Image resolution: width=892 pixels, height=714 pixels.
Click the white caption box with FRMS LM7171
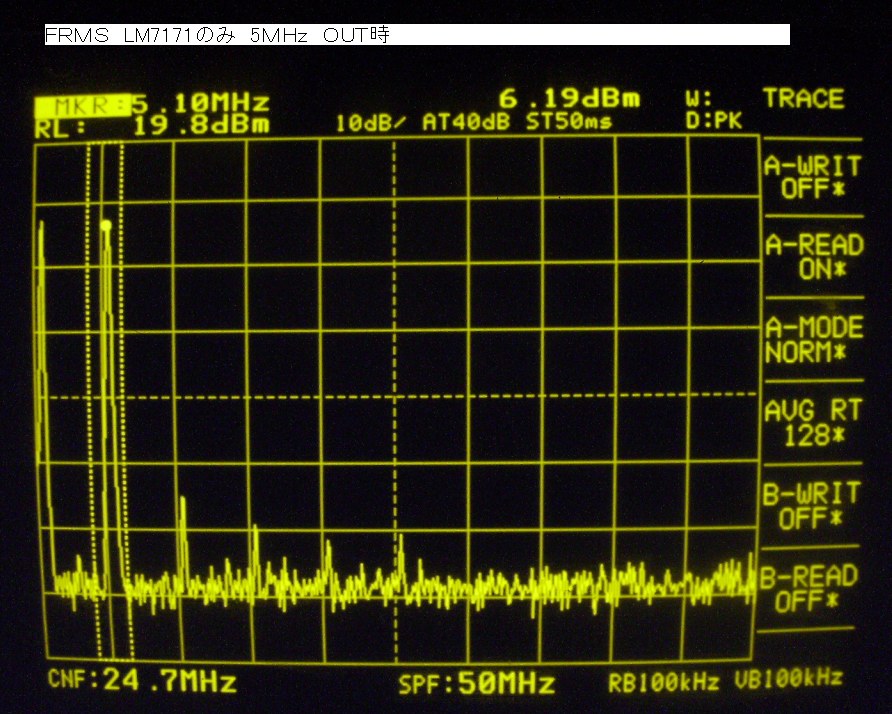coord(417,35)
